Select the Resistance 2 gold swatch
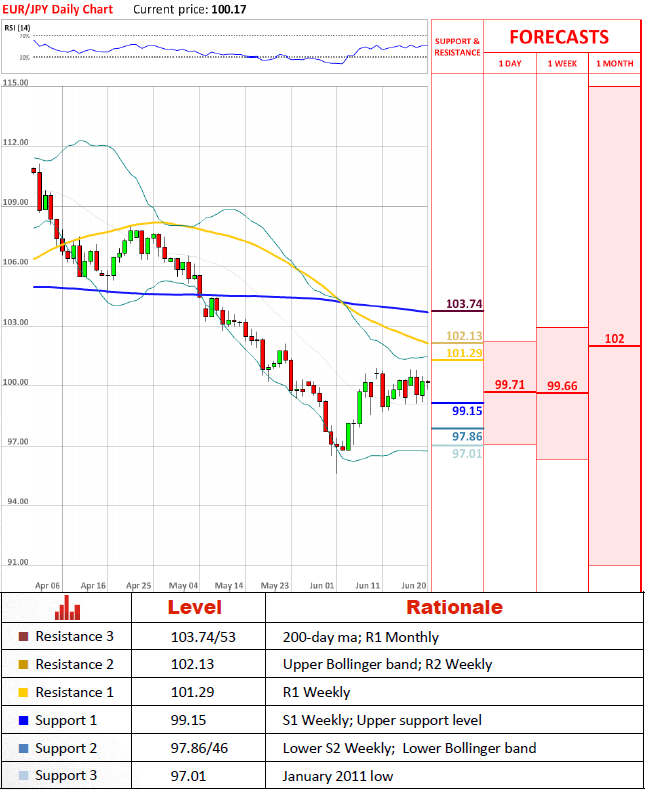645x790 pixels. (x=23, y=664)
